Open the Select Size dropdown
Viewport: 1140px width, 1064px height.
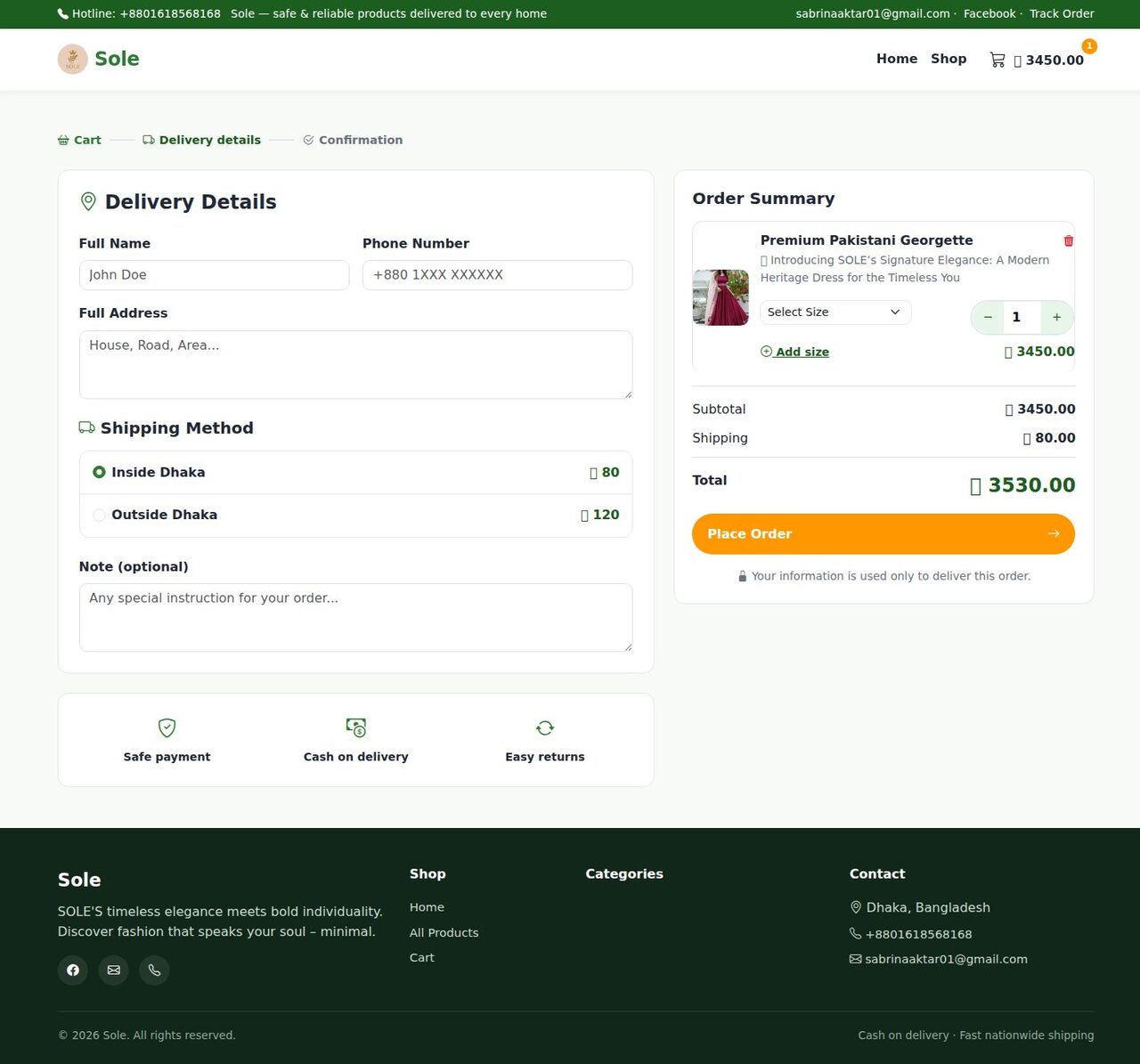[835, 313]
